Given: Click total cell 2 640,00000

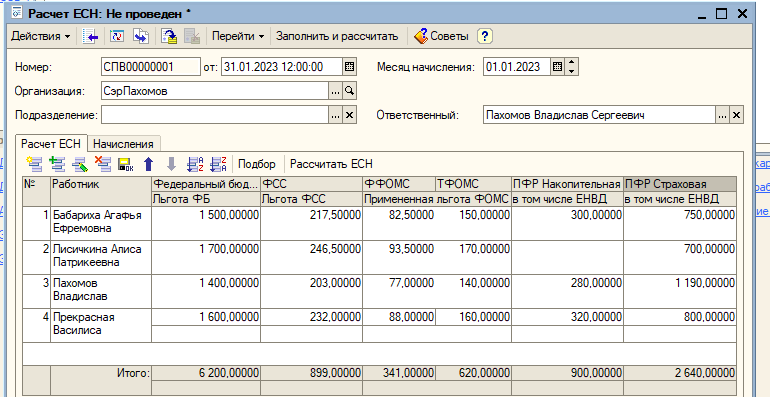Looking at the screenshot, I should pyautogui.click(x=680, y=373).
